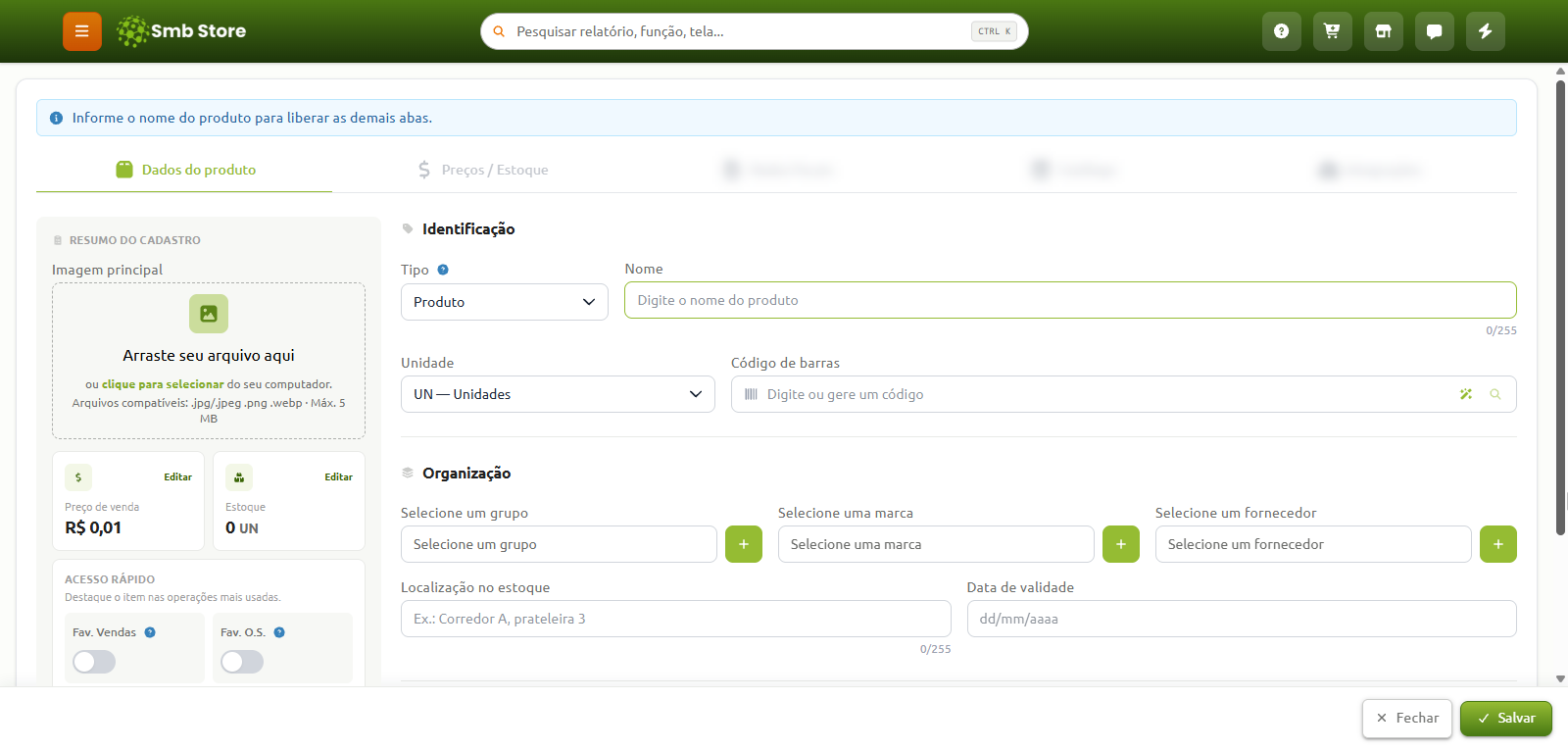Click the help question mark icon
This screenshot has height=750, width=1568.
1282,31
